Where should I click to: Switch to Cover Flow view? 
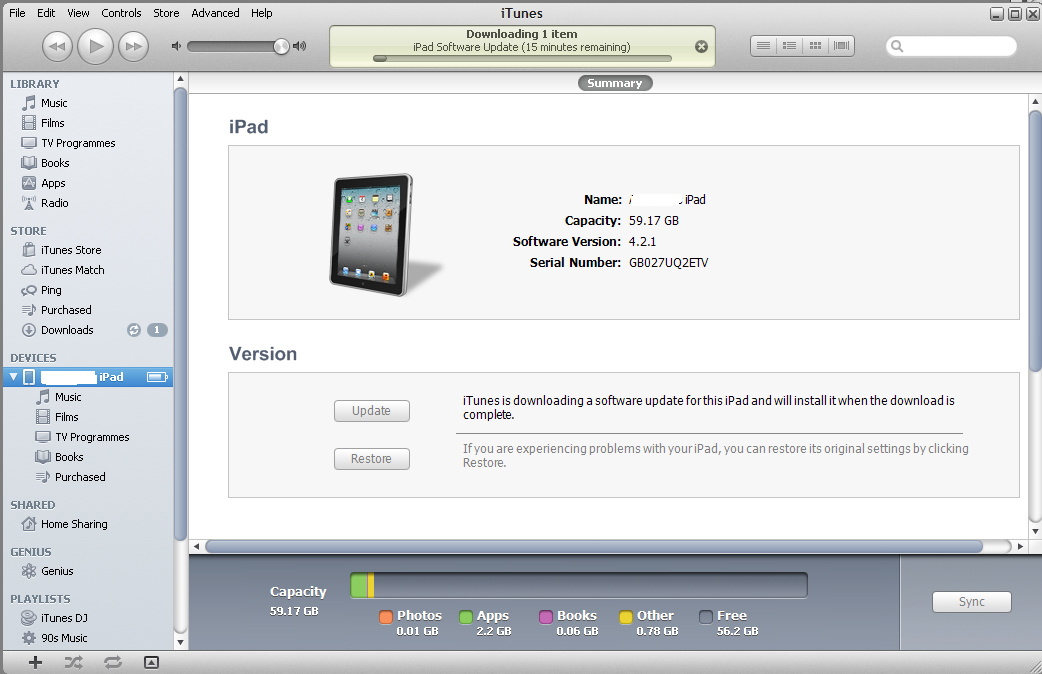841,46
